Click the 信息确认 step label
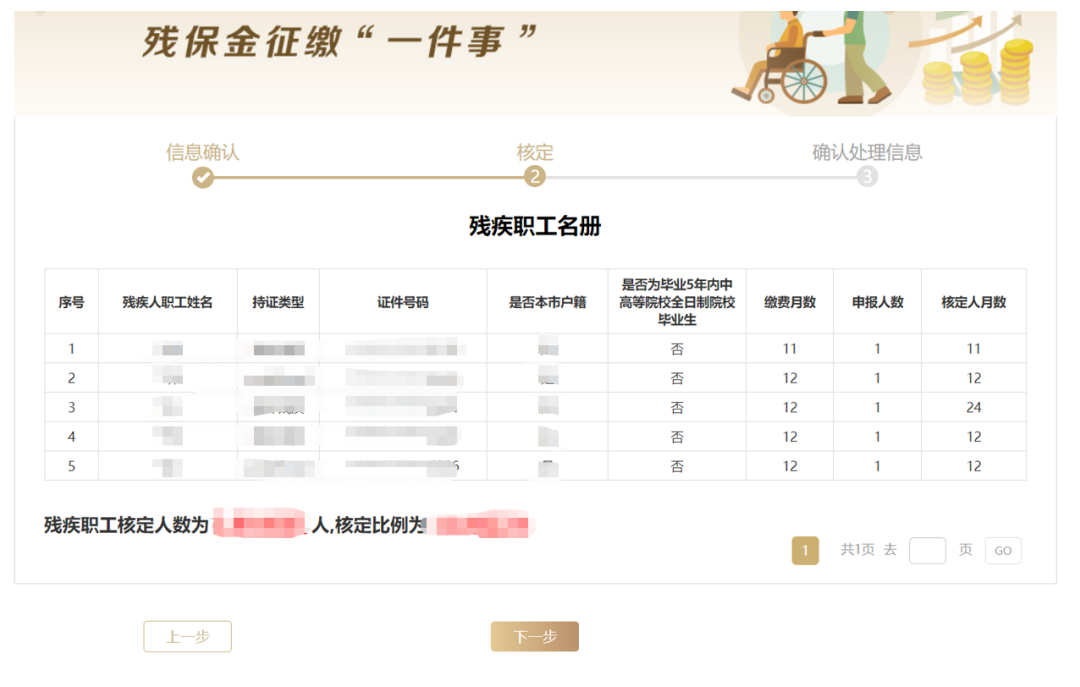Viewport: 1080px width, 687px height. (203, 152)
